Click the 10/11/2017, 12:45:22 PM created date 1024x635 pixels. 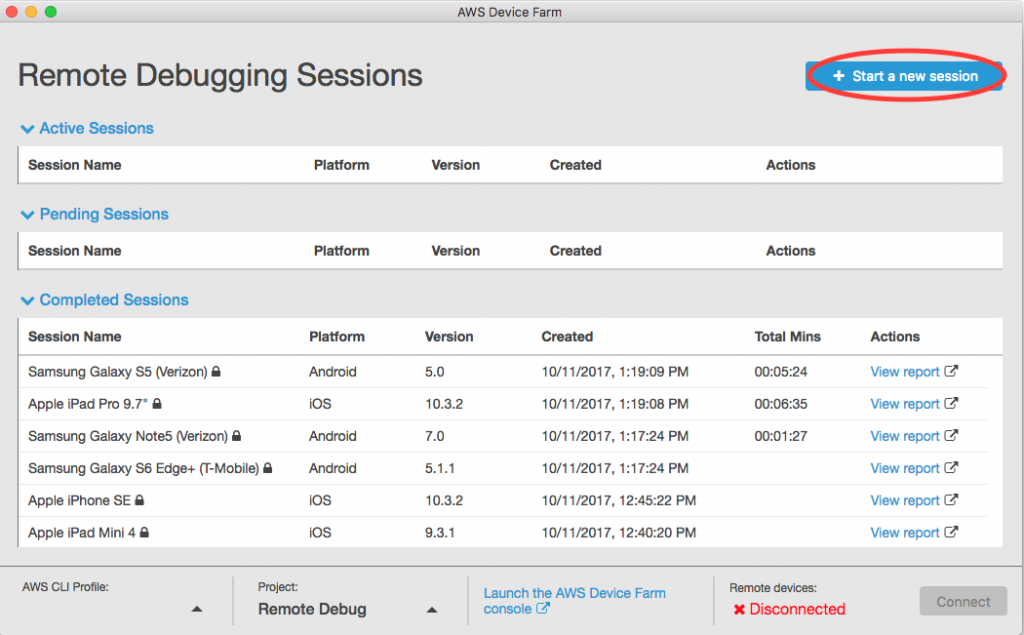(618, 500)
